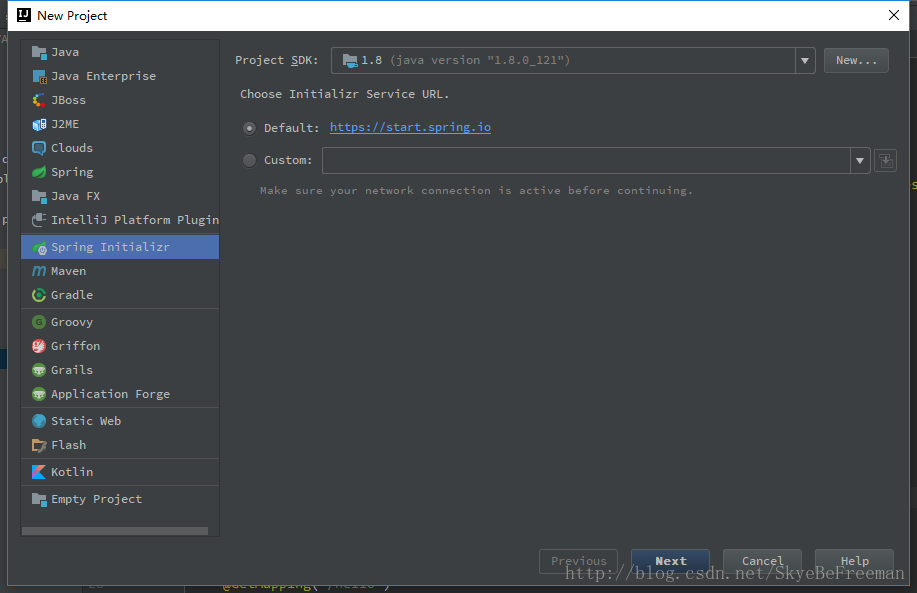Click the Gradle icon
This screenshot has height=593, width=917.
pos(39,295)
